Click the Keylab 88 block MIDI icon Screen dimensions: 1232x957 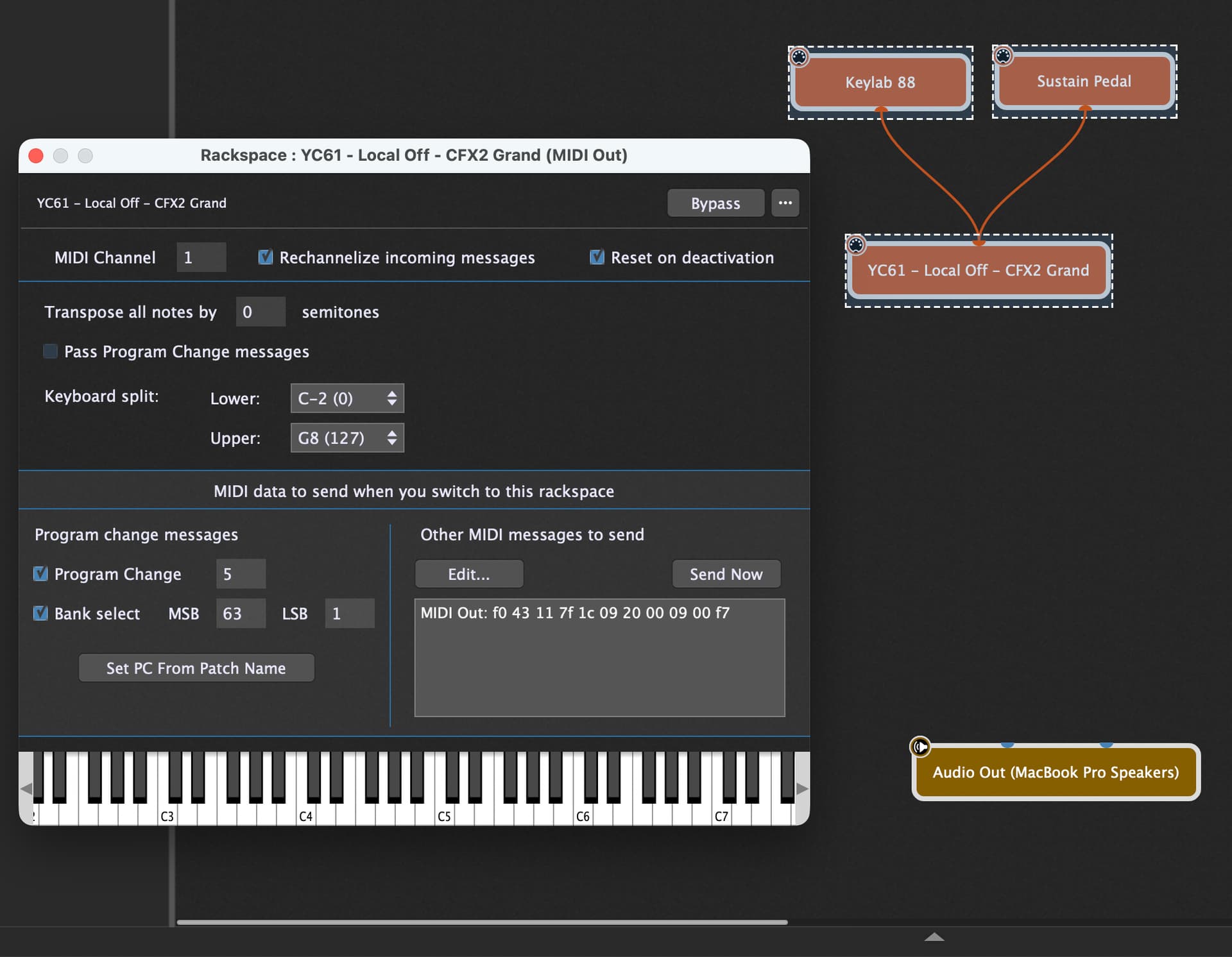click(799, 57)
